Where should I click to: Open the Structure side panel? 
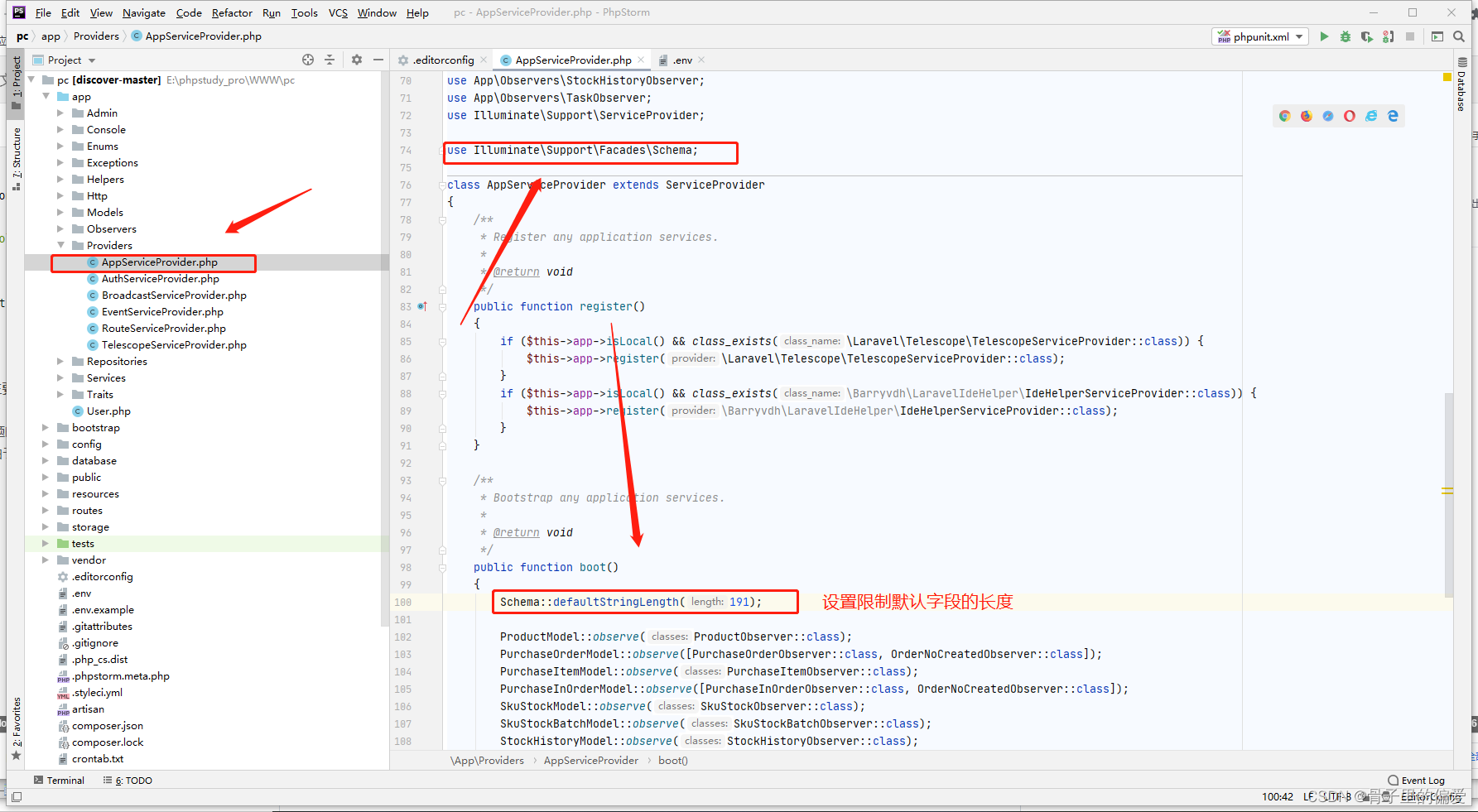[x=16, y=160]
